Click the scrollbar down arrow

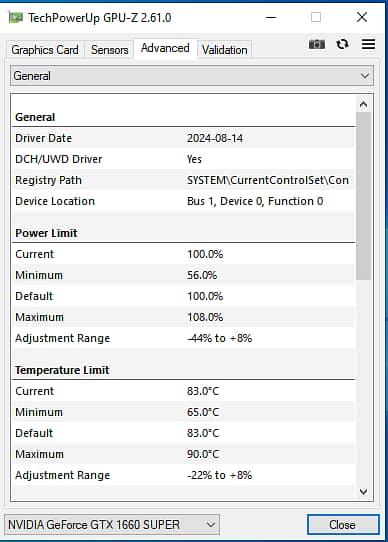(x=363, y=492)
